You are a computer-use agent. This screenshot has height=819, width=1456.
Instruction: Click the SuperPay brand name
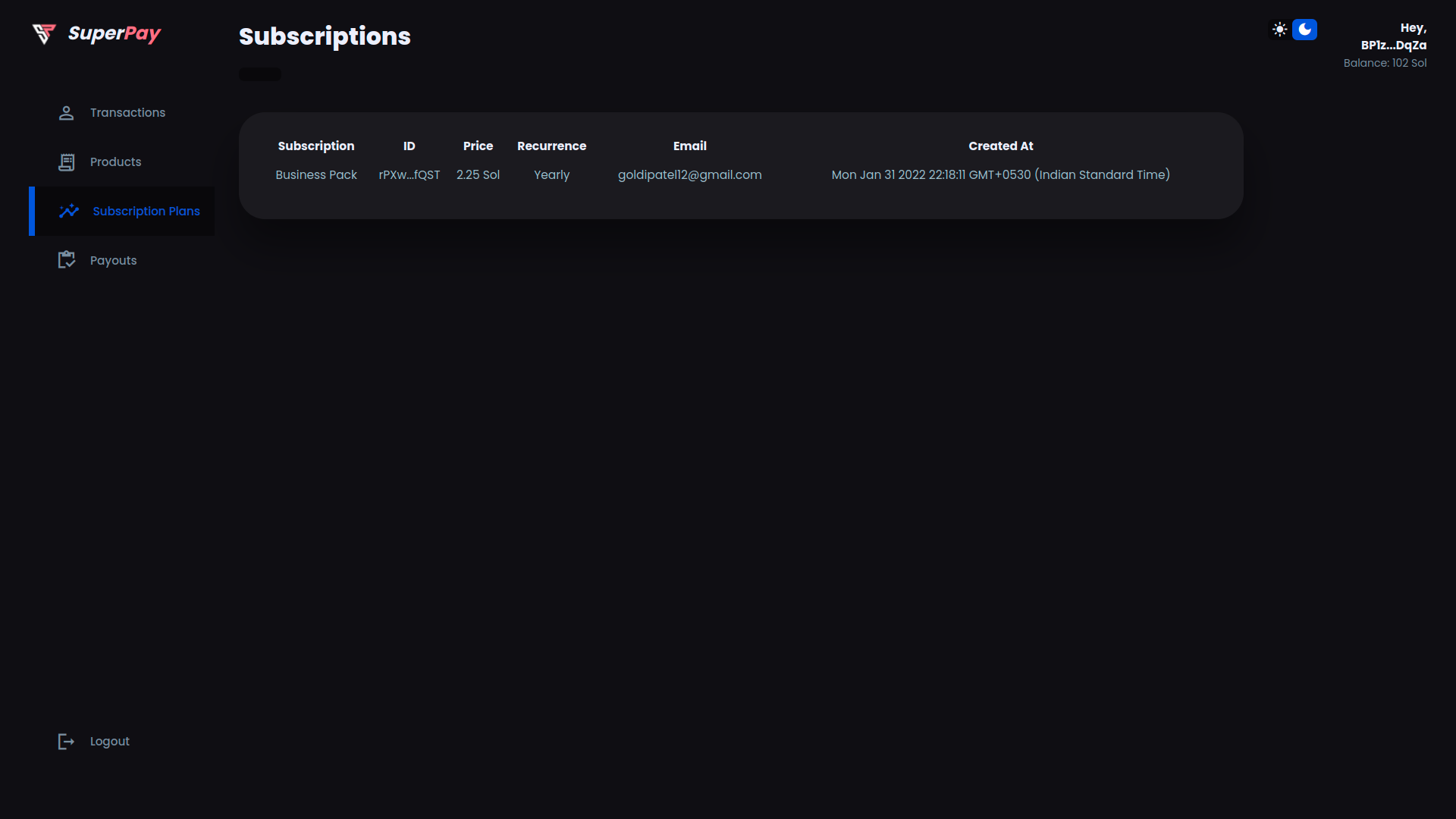pos(115,34)
